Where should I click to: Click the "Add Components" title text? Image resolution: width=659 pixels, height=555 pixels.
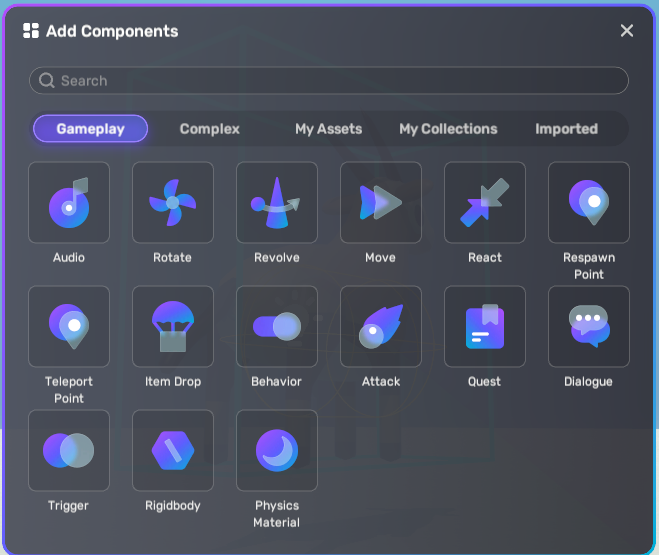point(112,31)
